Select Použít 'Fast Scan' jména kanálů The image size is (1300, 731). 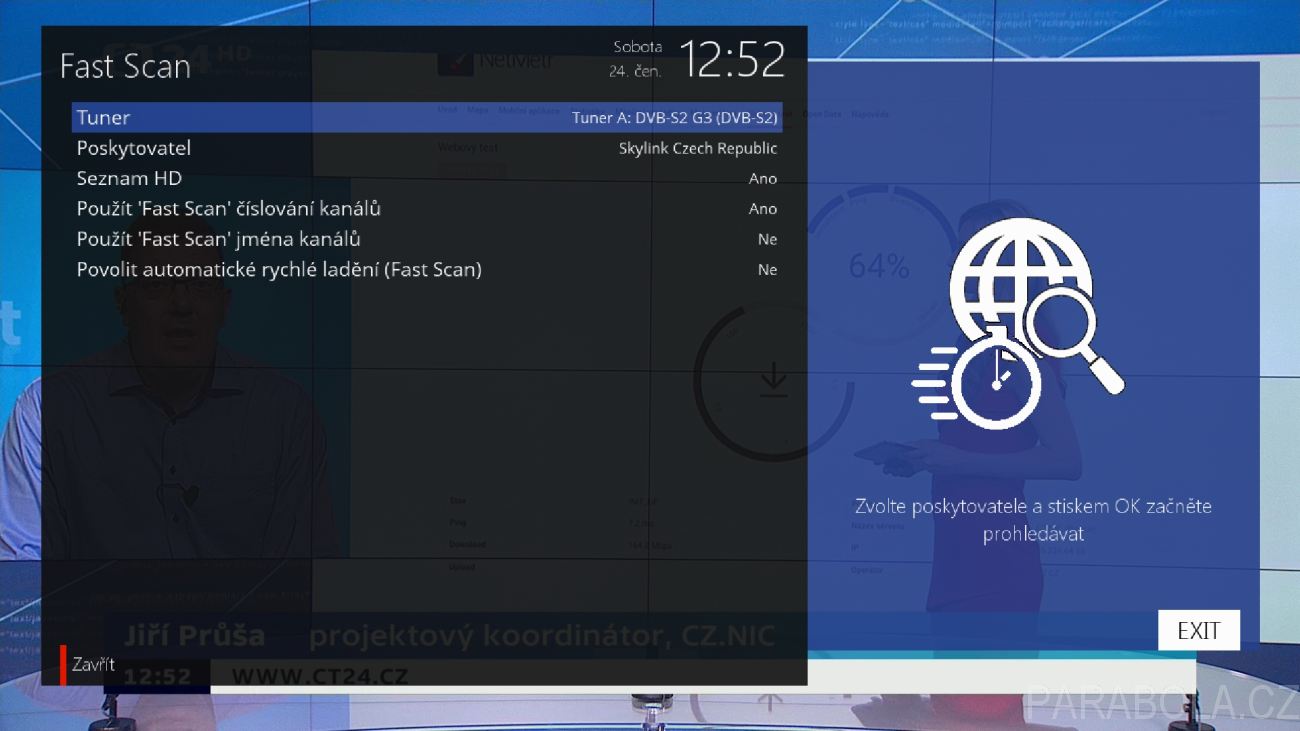[427, 239]
